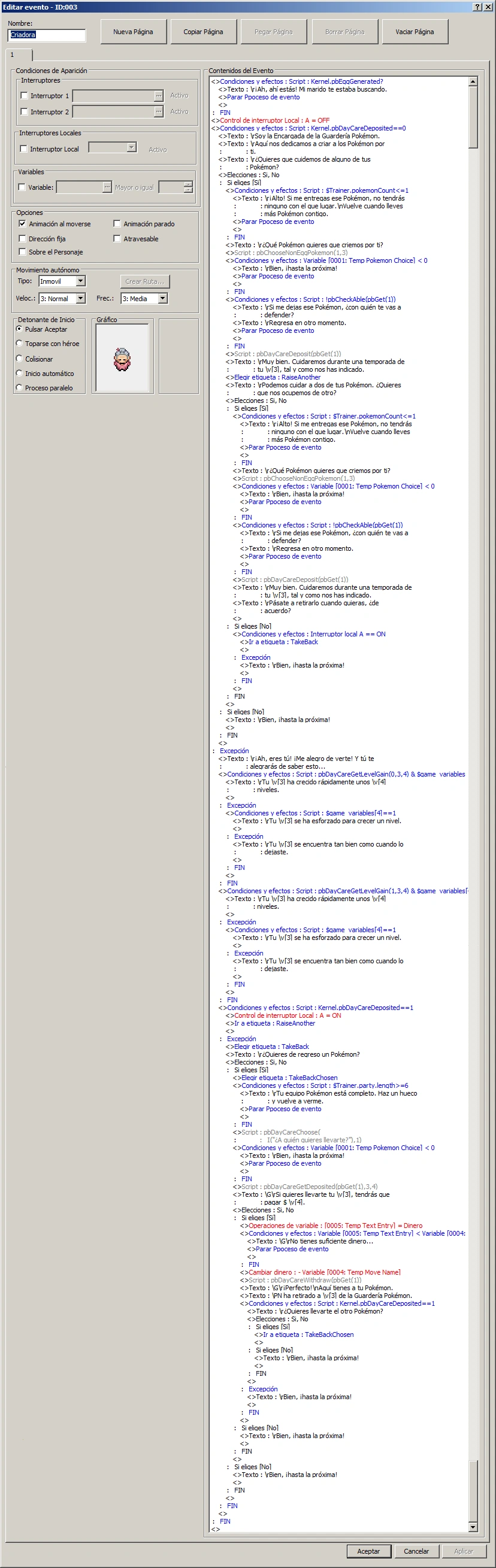Click the ellipsis button for Variable selection
This screenshot has width=496, height=1568.
click(x=107, y=187)
